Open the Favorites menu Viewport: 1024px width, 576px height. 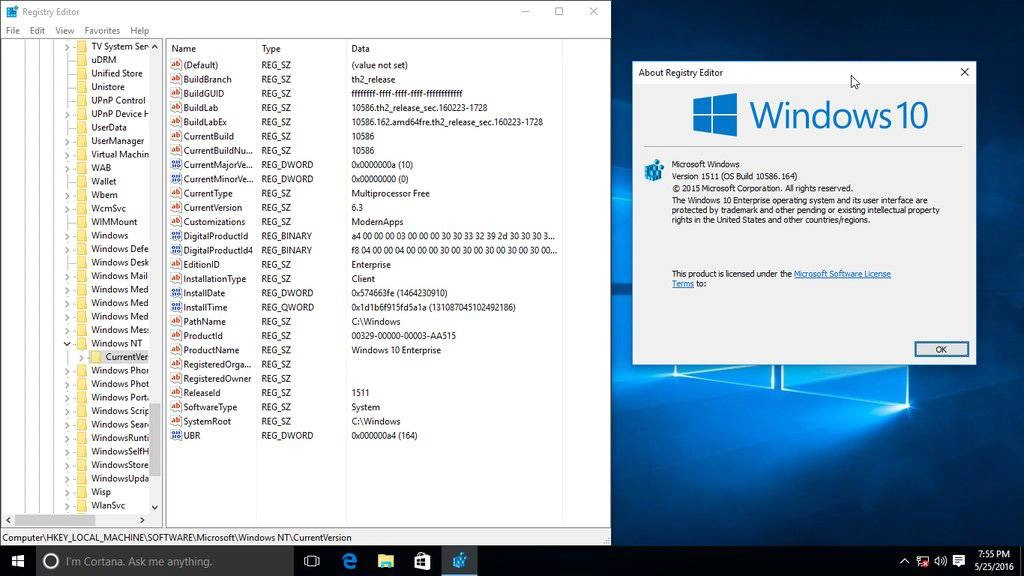pos(102,30)
